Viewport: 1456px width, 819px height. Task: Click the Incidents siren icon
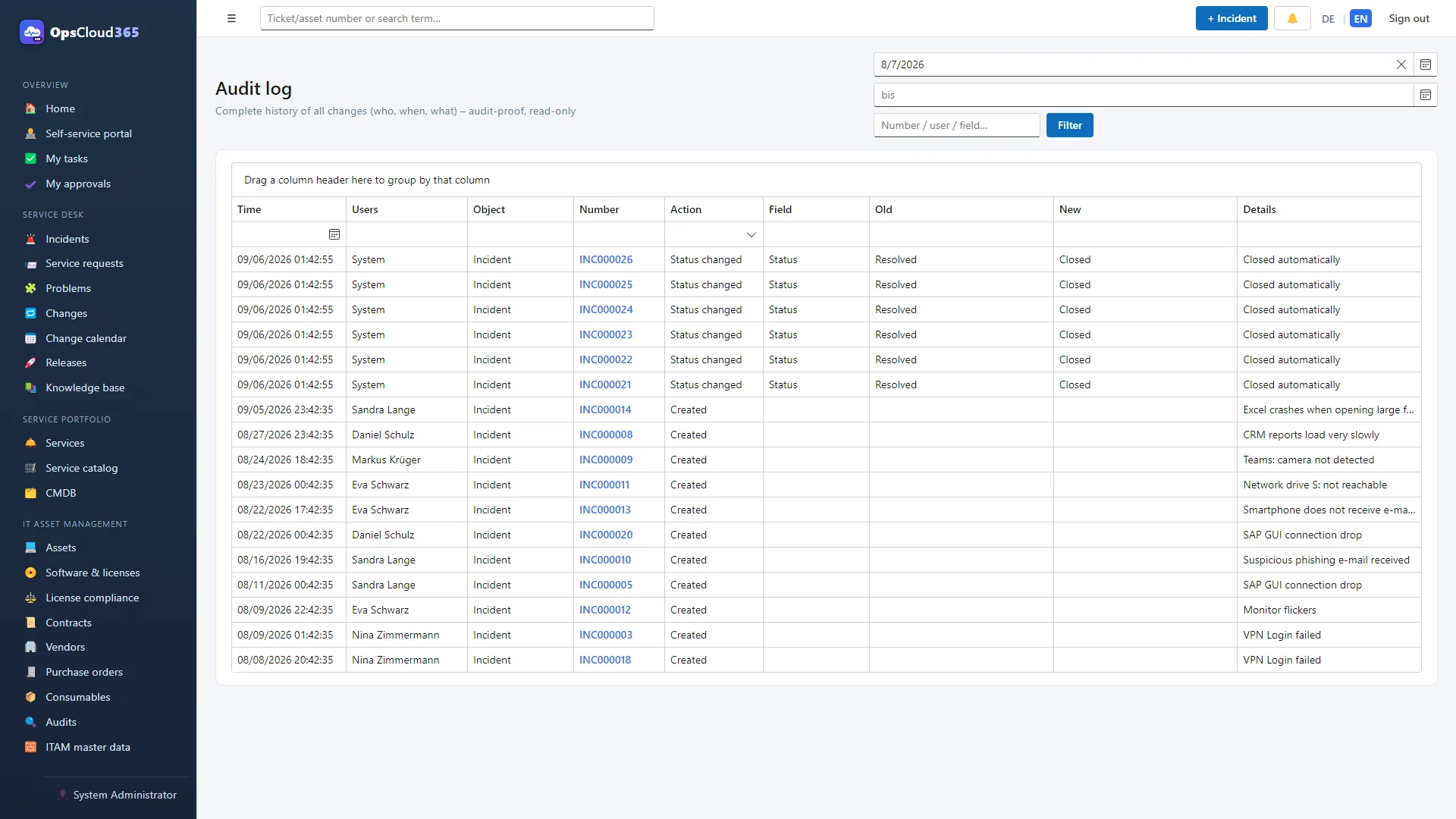(30, 239)
